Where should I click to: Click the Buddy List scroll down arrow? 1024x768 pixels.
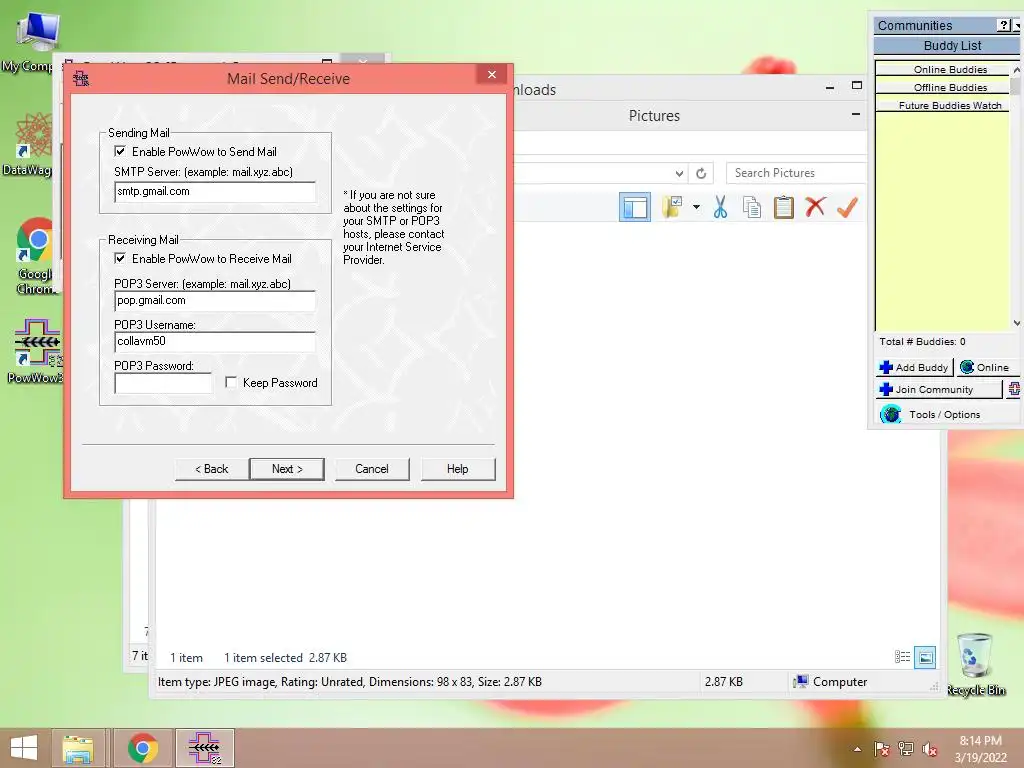coord(1016,323)
